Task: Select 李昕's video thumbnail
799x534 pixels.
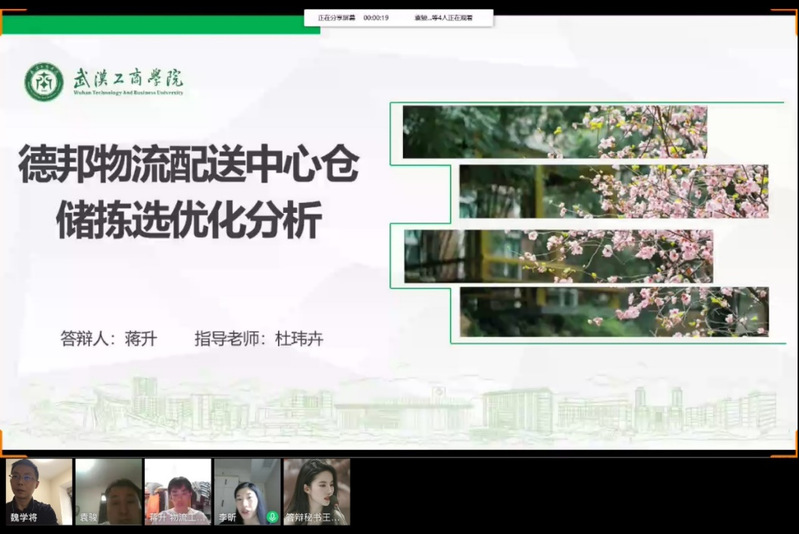Action: 246,489
